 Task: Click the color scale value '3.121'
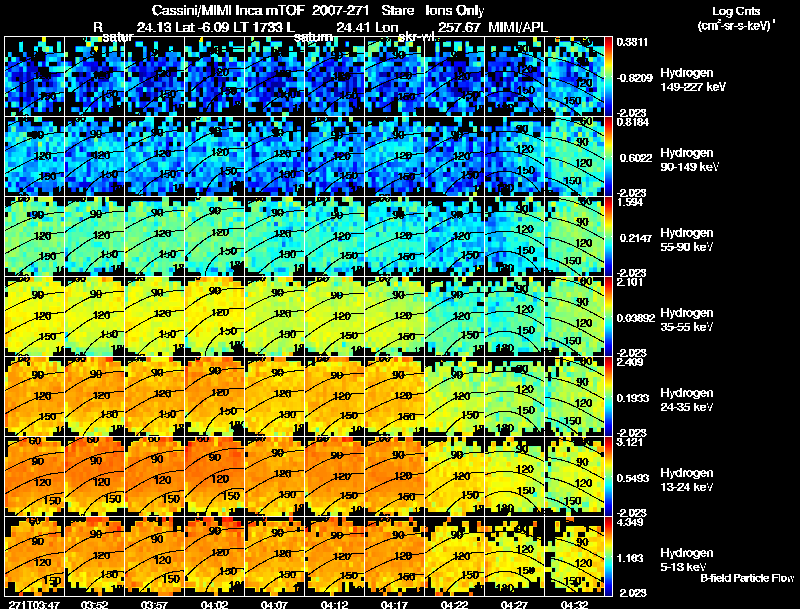[630, 442]
